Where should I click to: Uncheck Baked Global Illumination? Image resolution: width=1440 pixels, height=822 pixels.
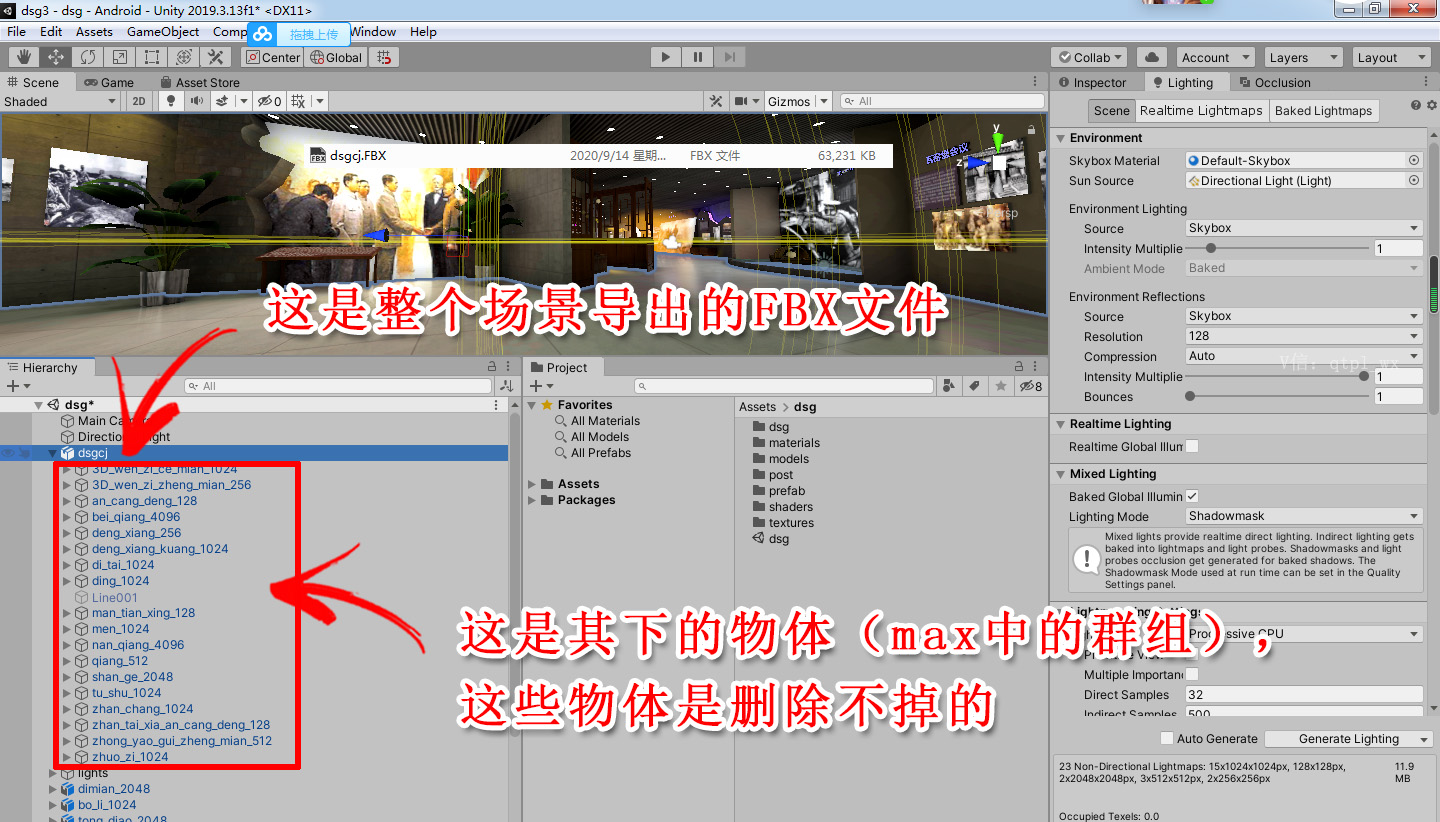click(x=1193, y=496)
